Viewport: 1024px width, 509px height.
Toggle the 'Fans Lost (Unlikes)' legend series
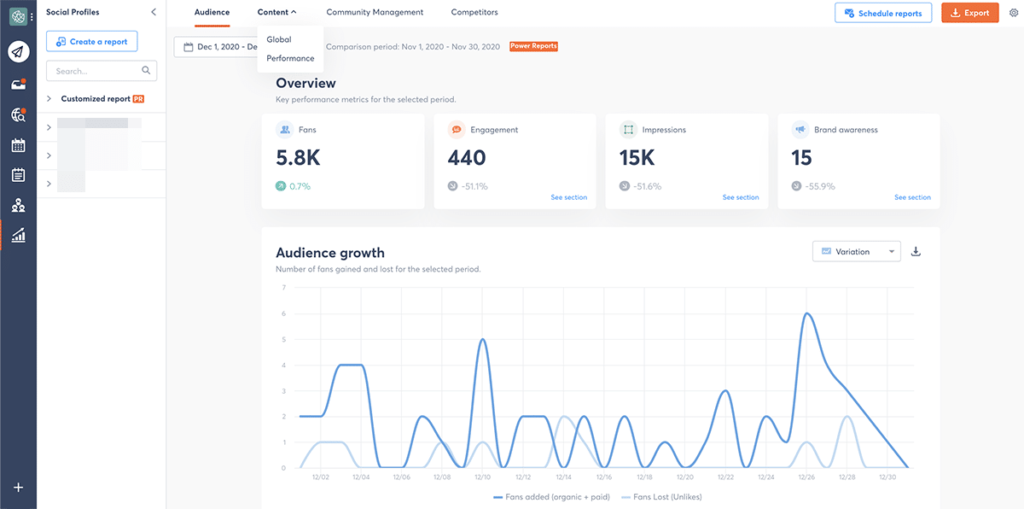coord(663,496)
